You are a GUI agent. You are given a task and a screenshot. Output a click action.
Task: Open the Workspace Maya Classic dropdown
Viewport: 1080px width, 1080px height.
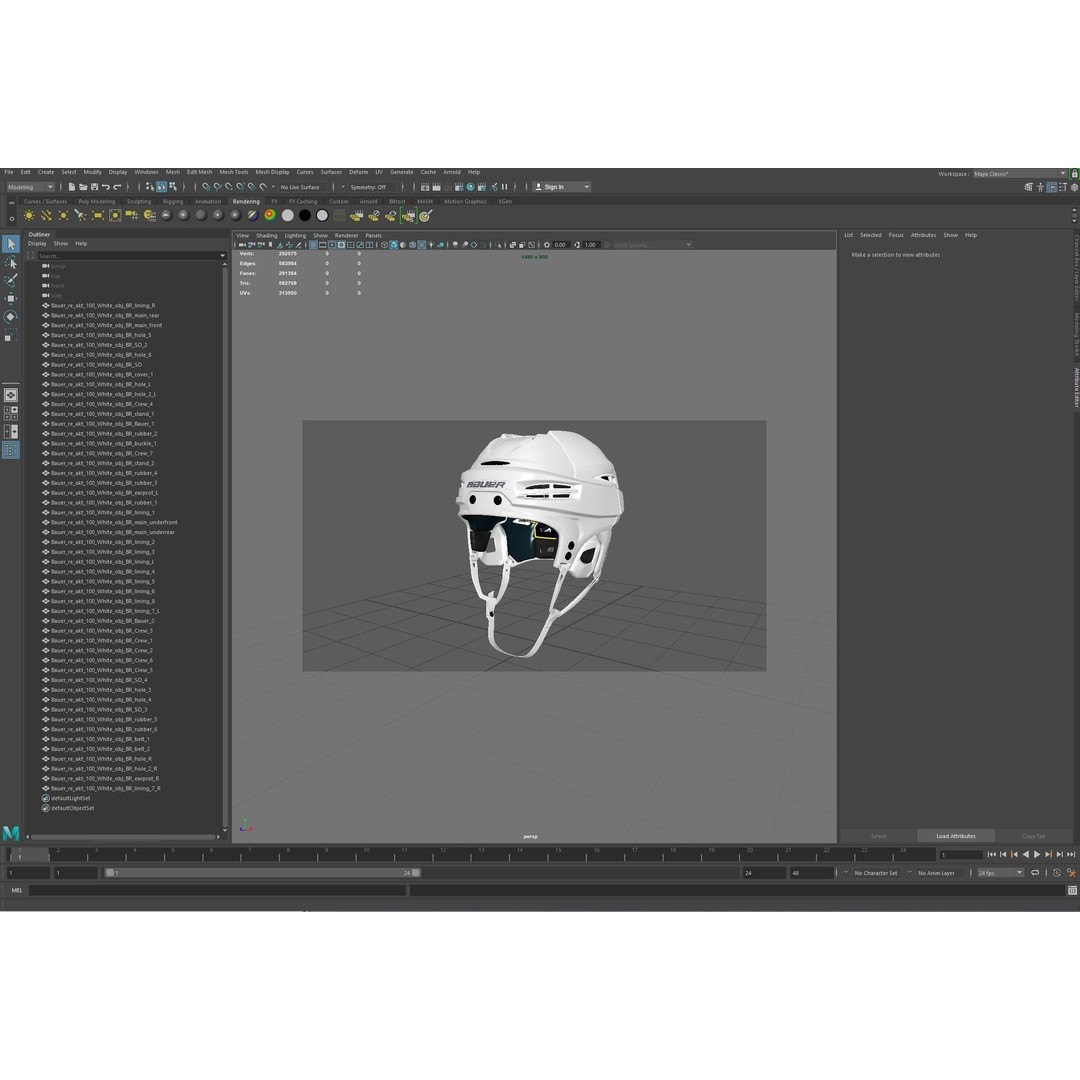[1019, 174]
